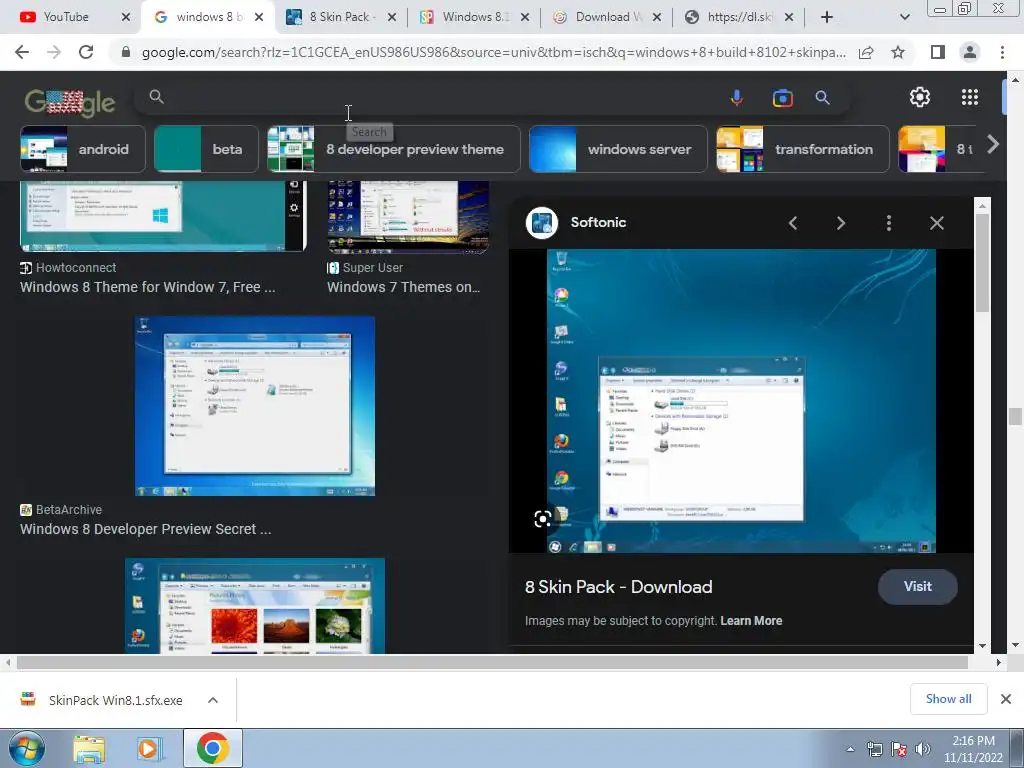The height and width of the screenshot is (768, 1024).
Task: Click the Softonic site logo
Action: (542, 223)
